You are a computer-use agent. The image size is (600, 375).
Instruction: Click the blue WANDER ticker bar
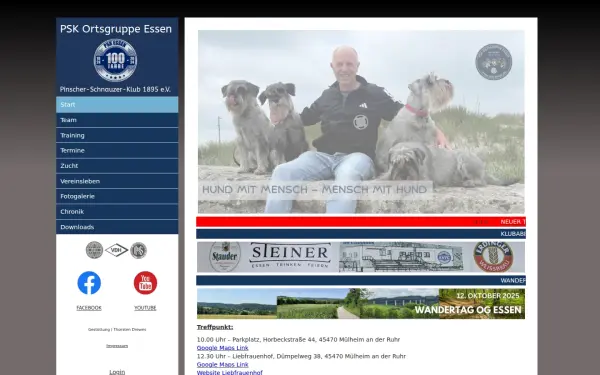pyautogui.click(x=361, y=280)
